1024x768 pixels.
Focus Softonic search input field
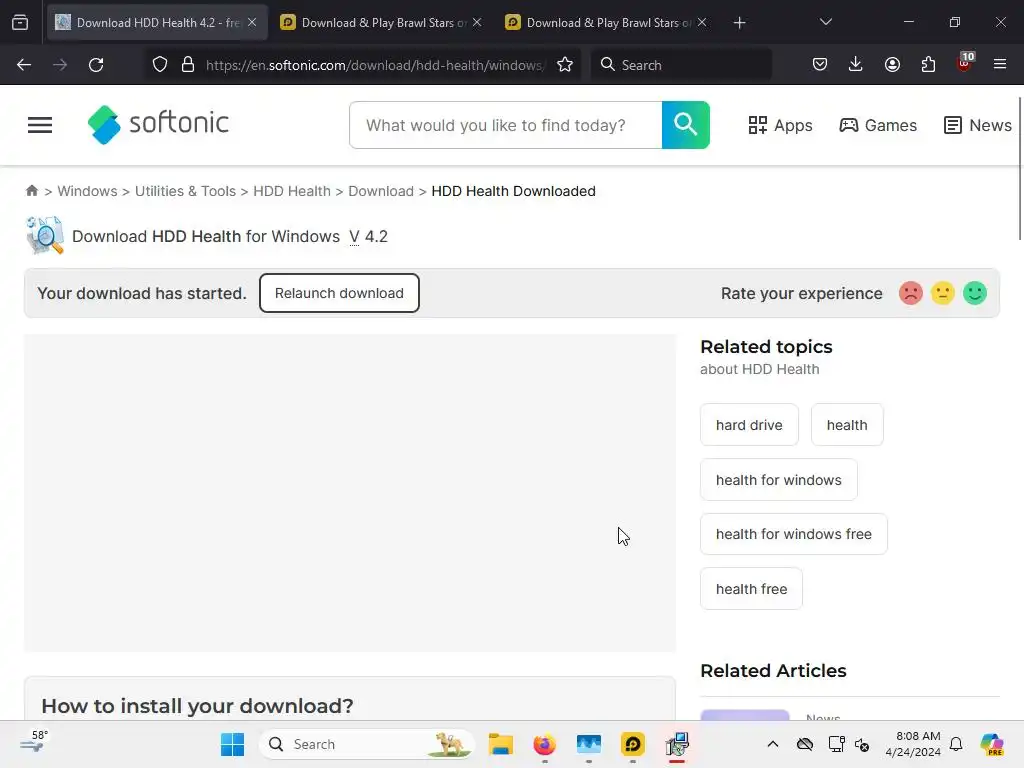coord(506,125)
